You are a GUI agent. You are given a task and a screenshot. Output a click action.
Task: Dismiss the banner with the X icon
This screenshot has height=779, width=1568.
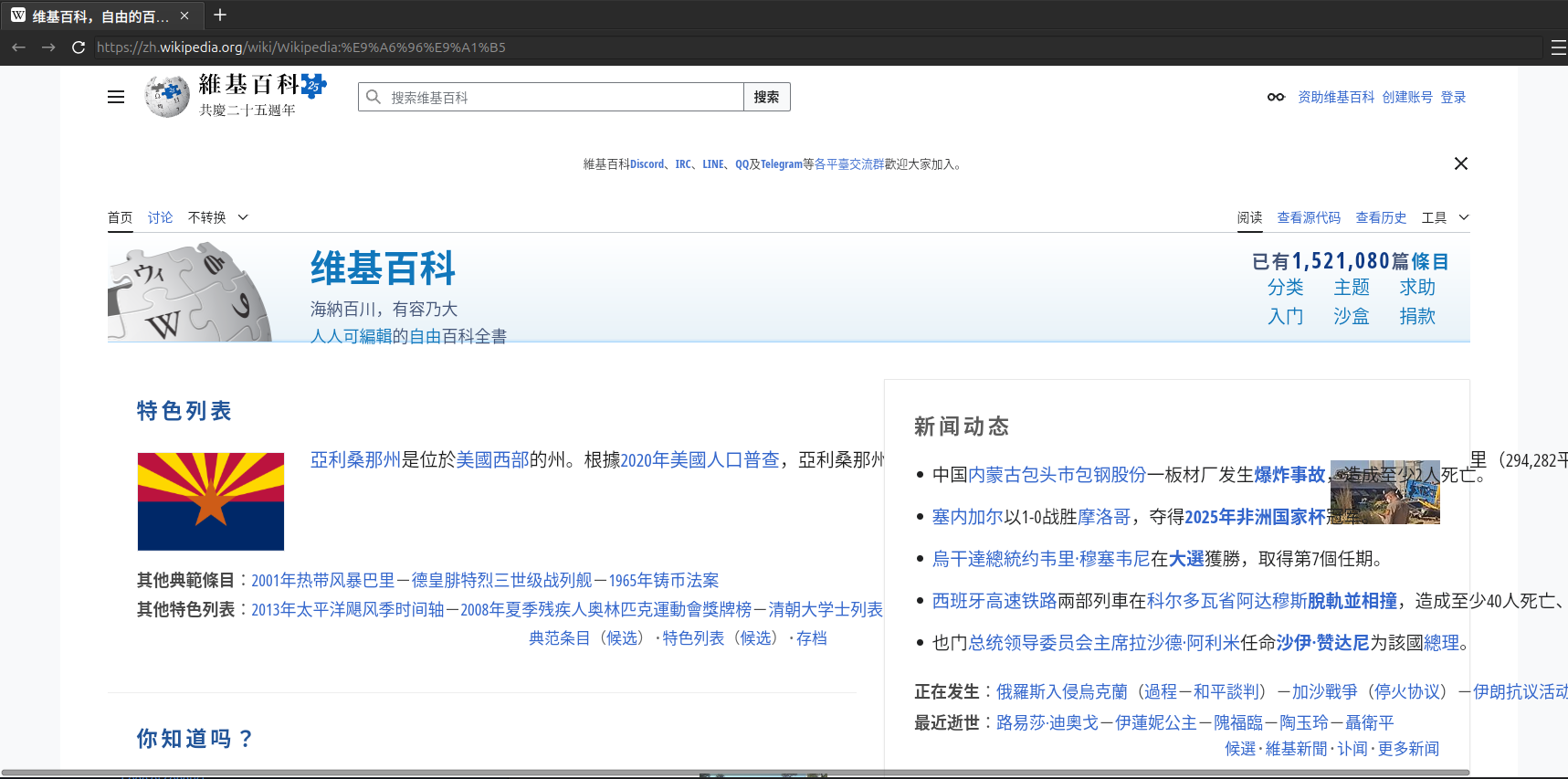tap(1460, 163)
